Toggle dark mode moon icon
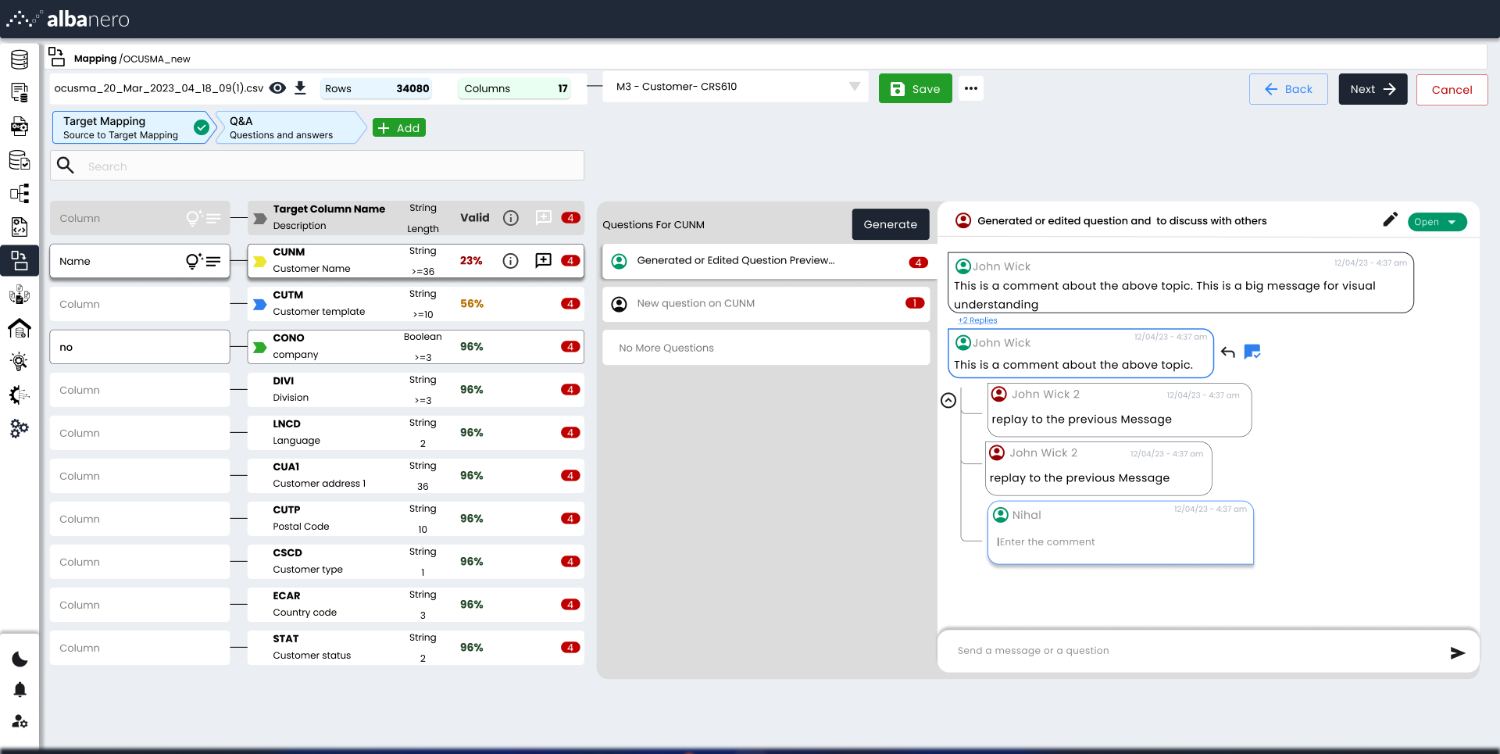 click(x=19, y=659)
